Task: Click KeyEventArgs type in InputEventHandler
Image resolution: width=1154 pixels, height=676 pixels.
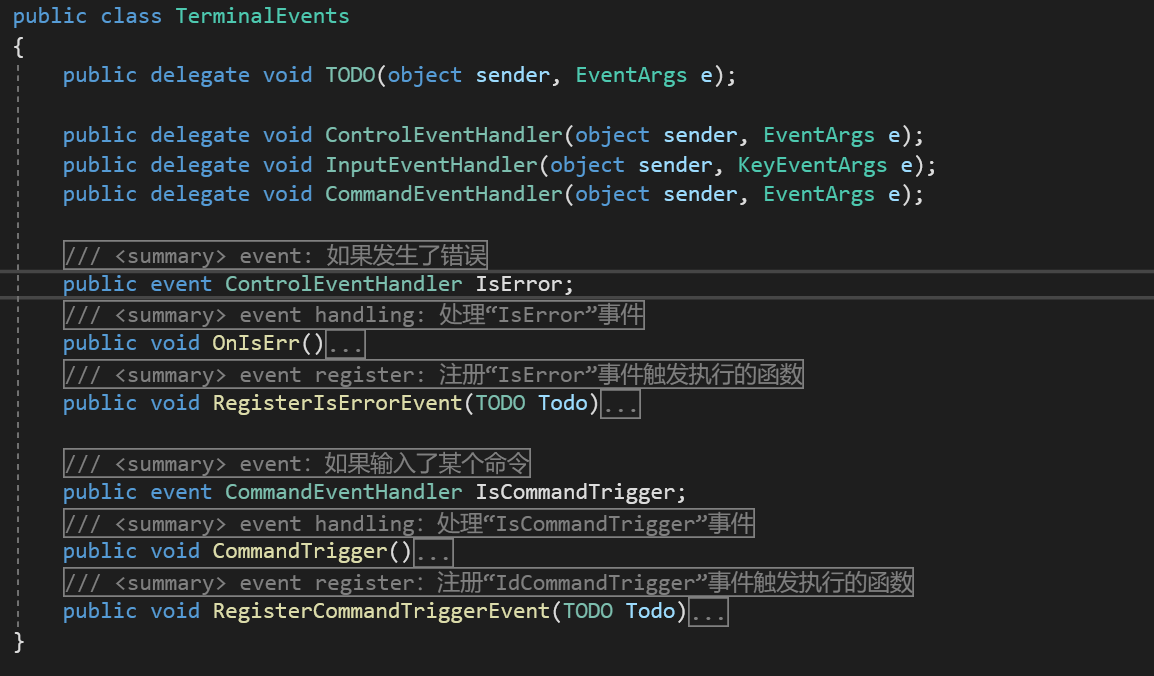Action: 813,165
